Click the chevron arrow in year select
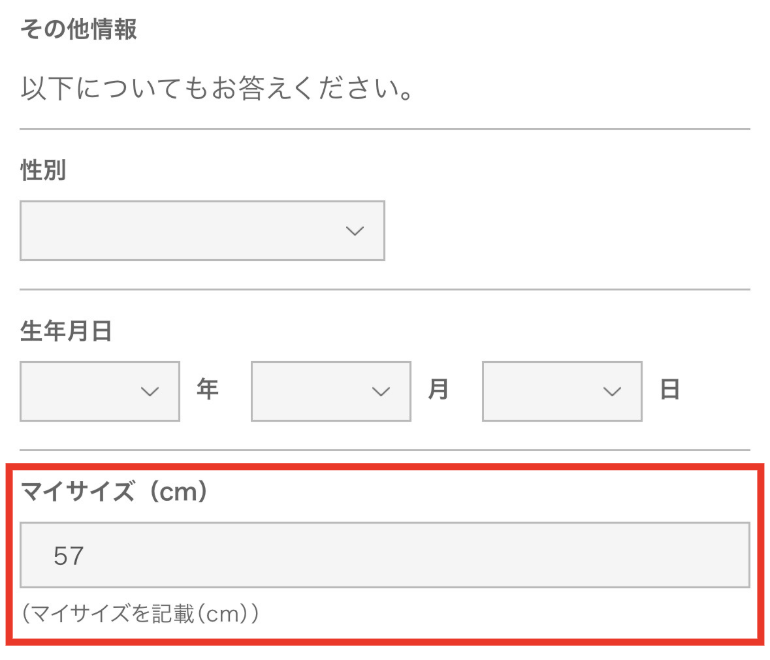The width and height of the screenshot is (770, 660). (x=150, y=391)
